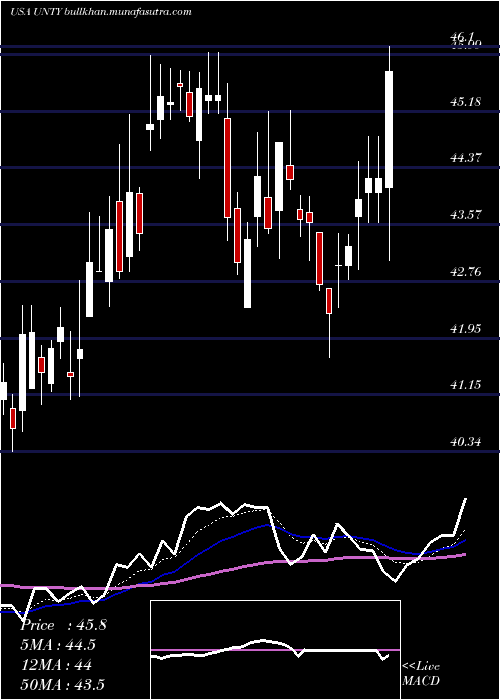Screen dimensions: 500x700
Task: Click the tall last white candlestick
Action: click(x=389, y=129)
